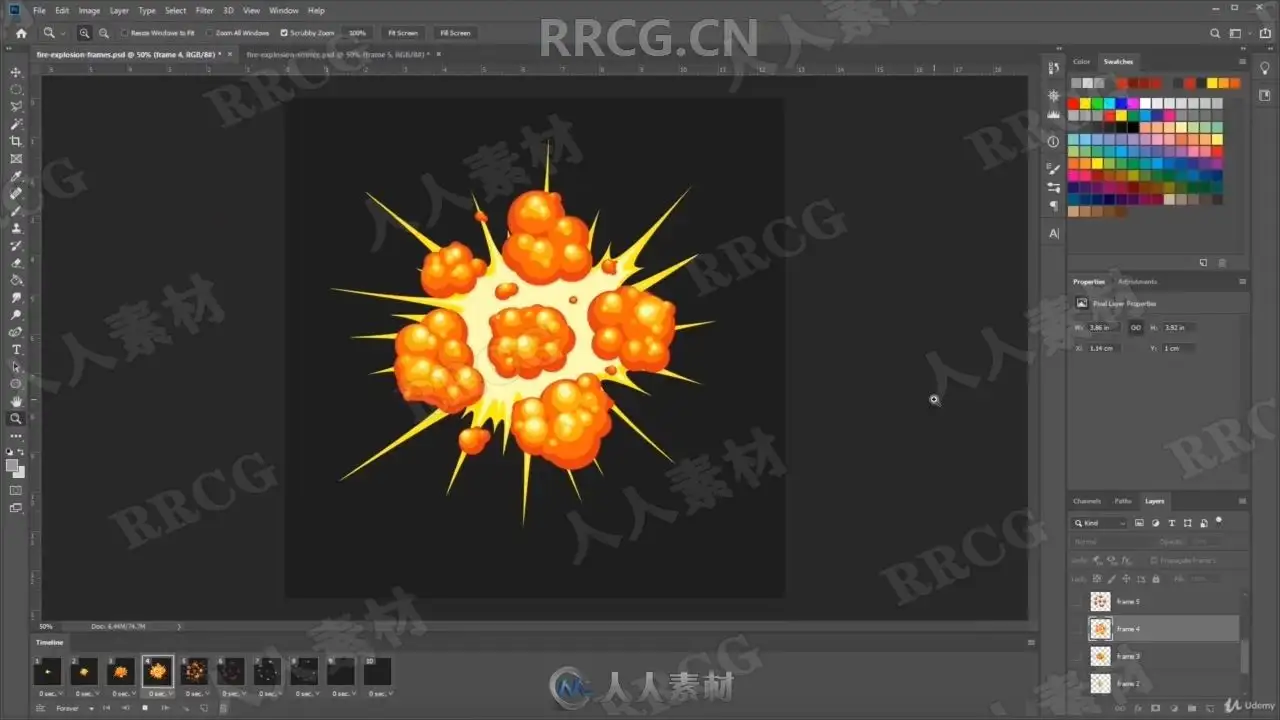Viewport: 1280px width, 720px height.
Task: Select the Magic Wand tool
Action: click(x=16, y=125)
